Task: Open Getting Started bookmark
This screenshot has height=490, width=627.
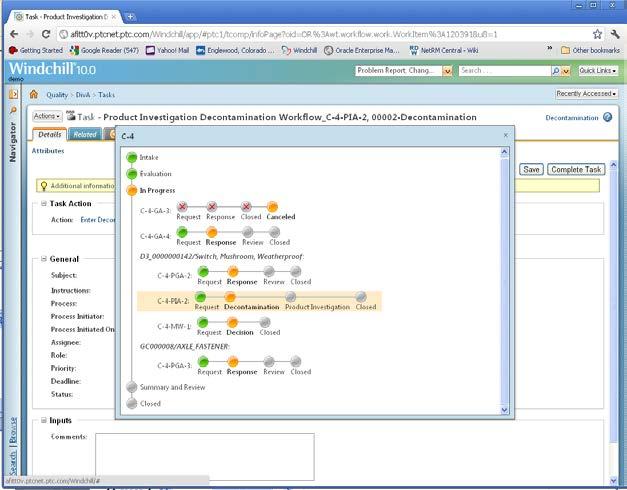Action: coord(36,50)
